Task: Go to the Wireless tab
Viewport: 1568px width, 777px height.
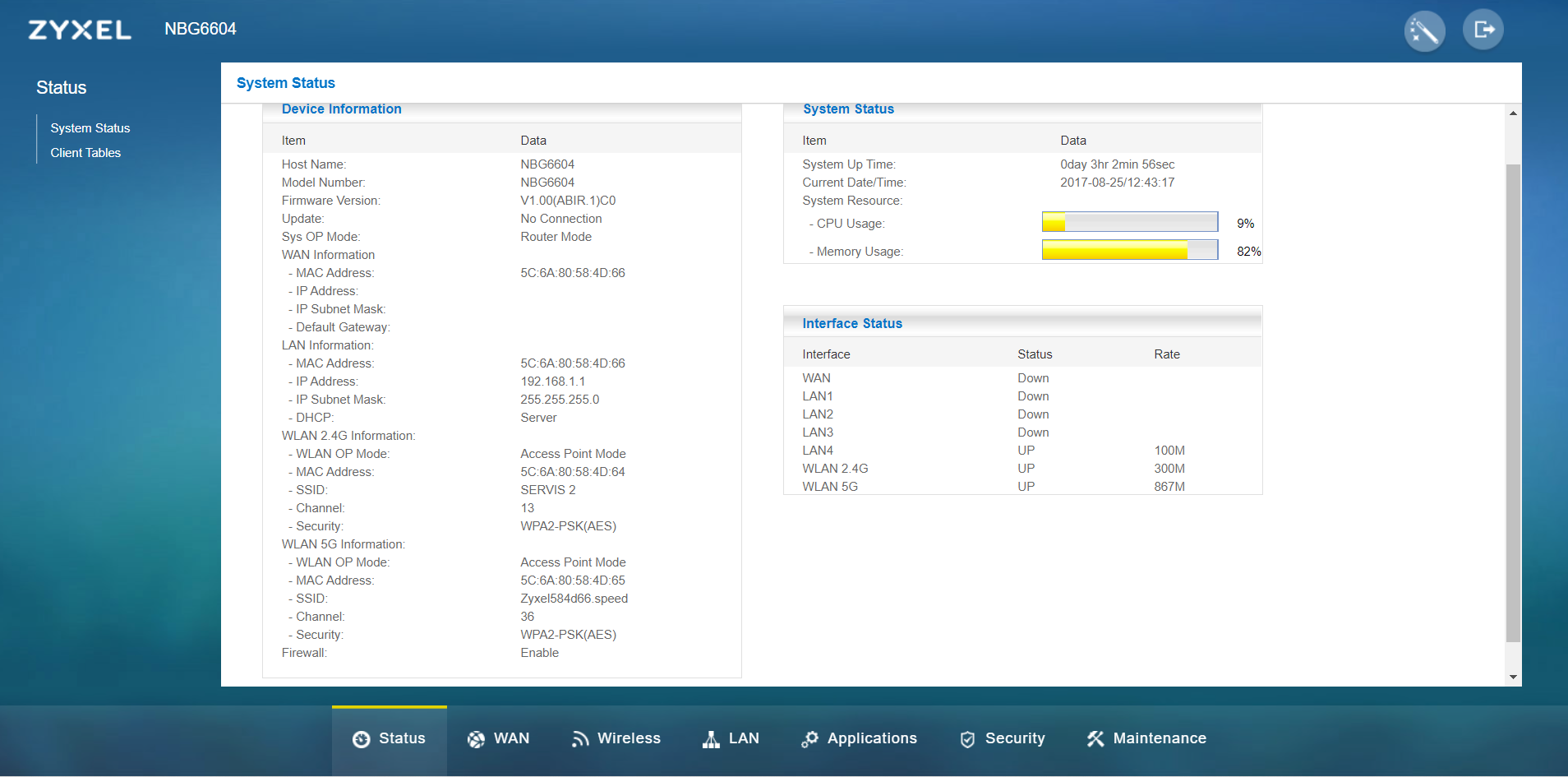Action: (x=616, y=741)
